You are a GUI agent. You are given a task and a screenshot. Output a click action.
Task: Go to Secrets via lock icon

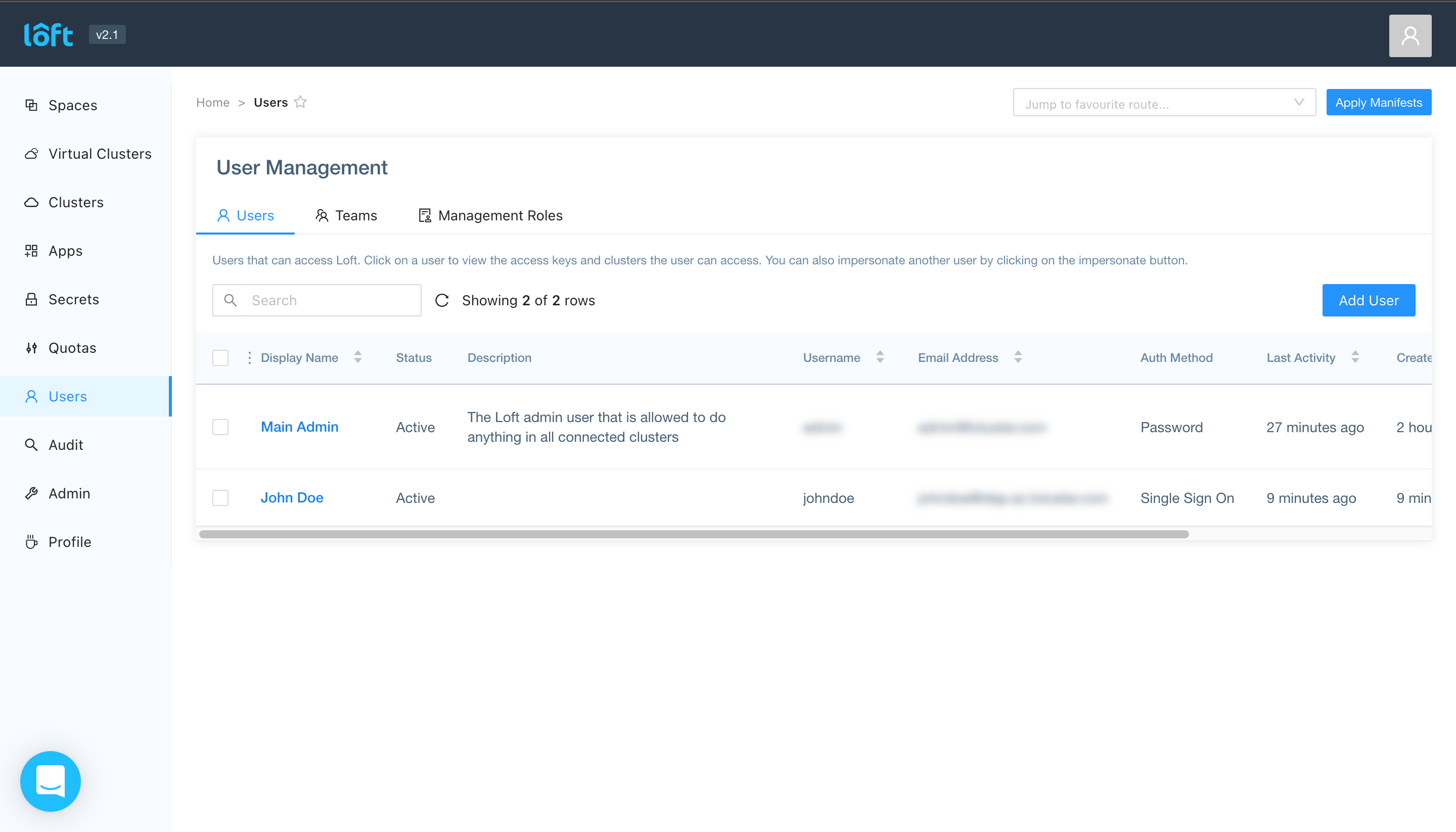pyautogui.click(x=31, y=299)
